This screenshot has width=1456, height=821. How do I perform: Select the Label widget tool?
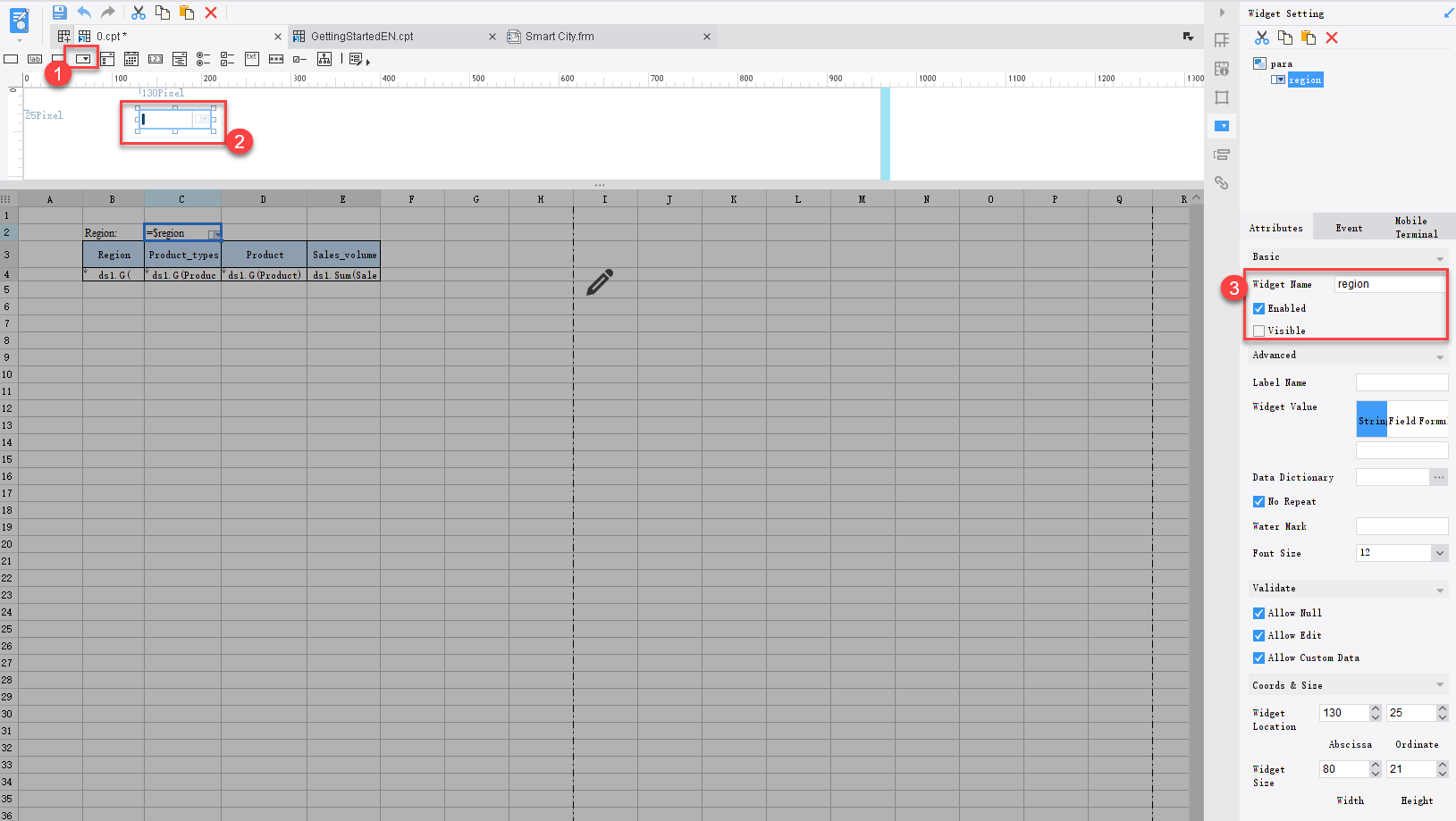pos(34,58)
